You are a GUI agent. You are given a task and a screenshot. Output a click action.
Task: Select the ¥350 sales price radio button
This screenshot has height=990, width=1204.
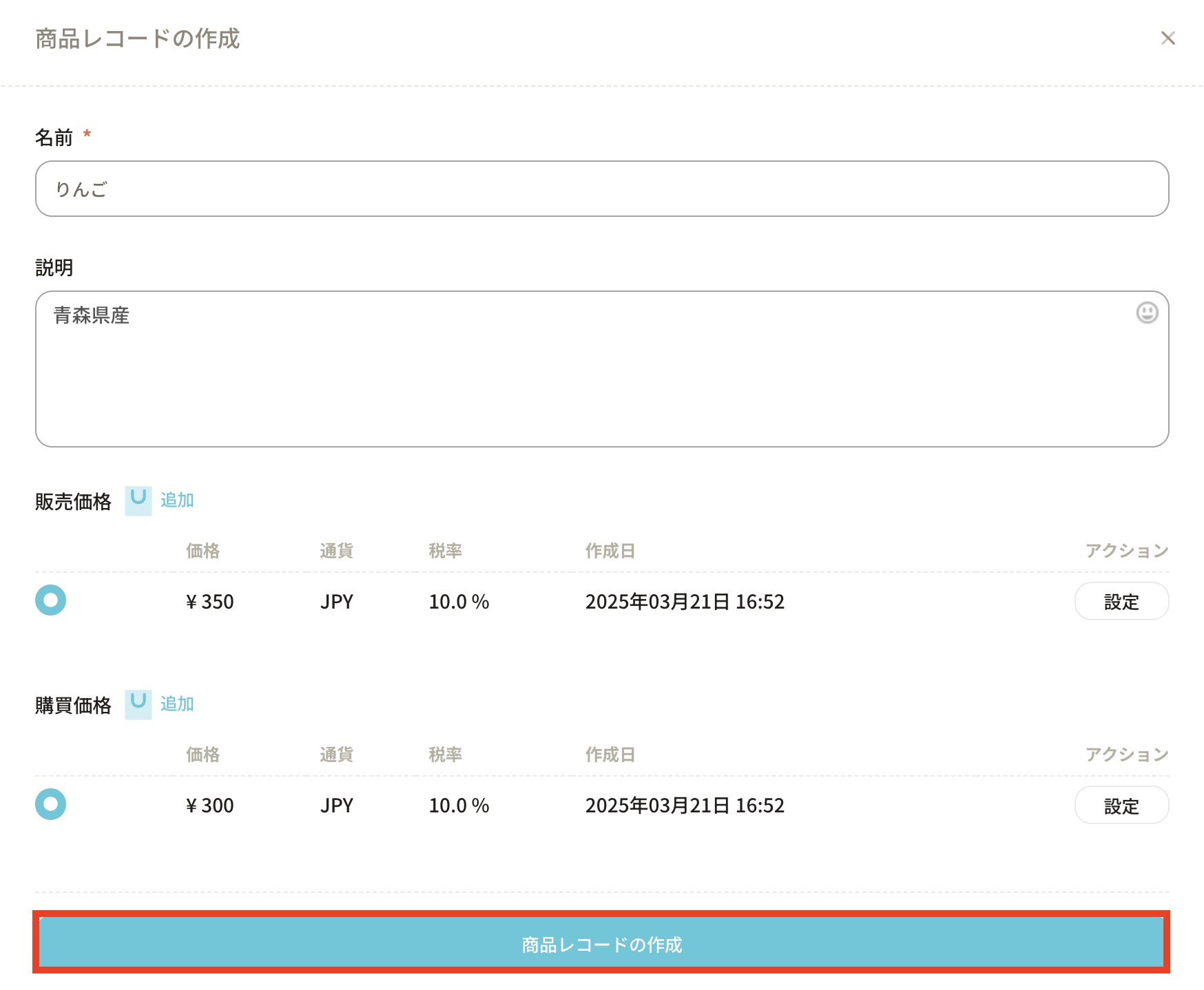pos(51,600)
